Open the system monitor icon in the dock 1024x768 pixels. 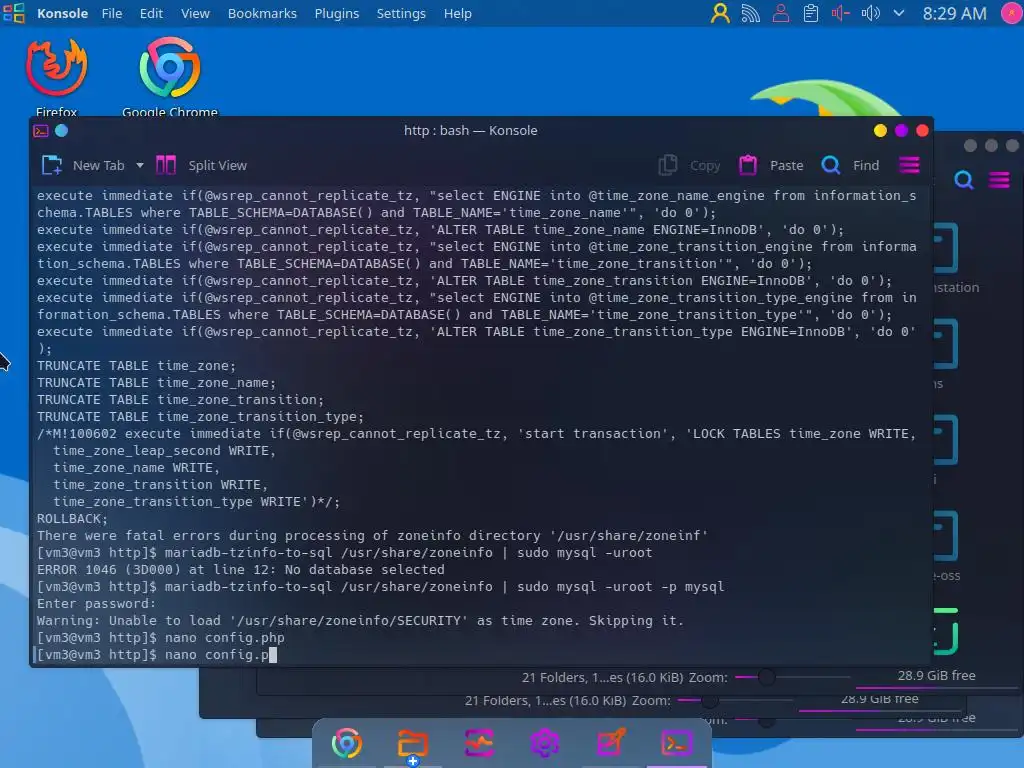click(x=479, y=743)
